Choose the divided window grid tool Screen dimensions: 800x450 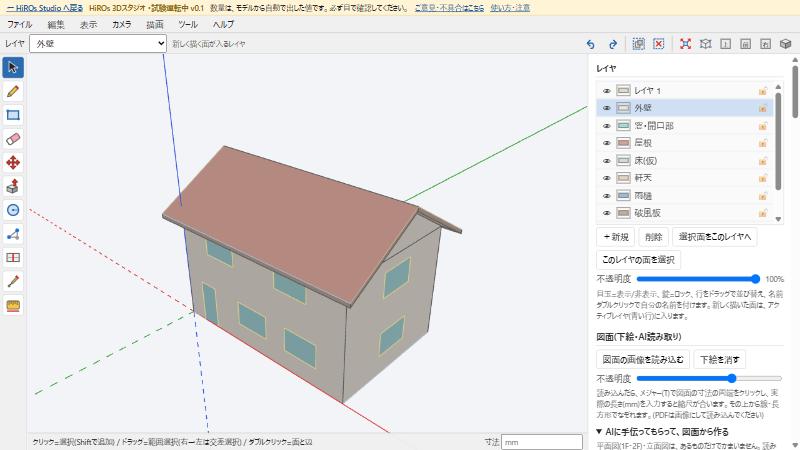(13, 258)
